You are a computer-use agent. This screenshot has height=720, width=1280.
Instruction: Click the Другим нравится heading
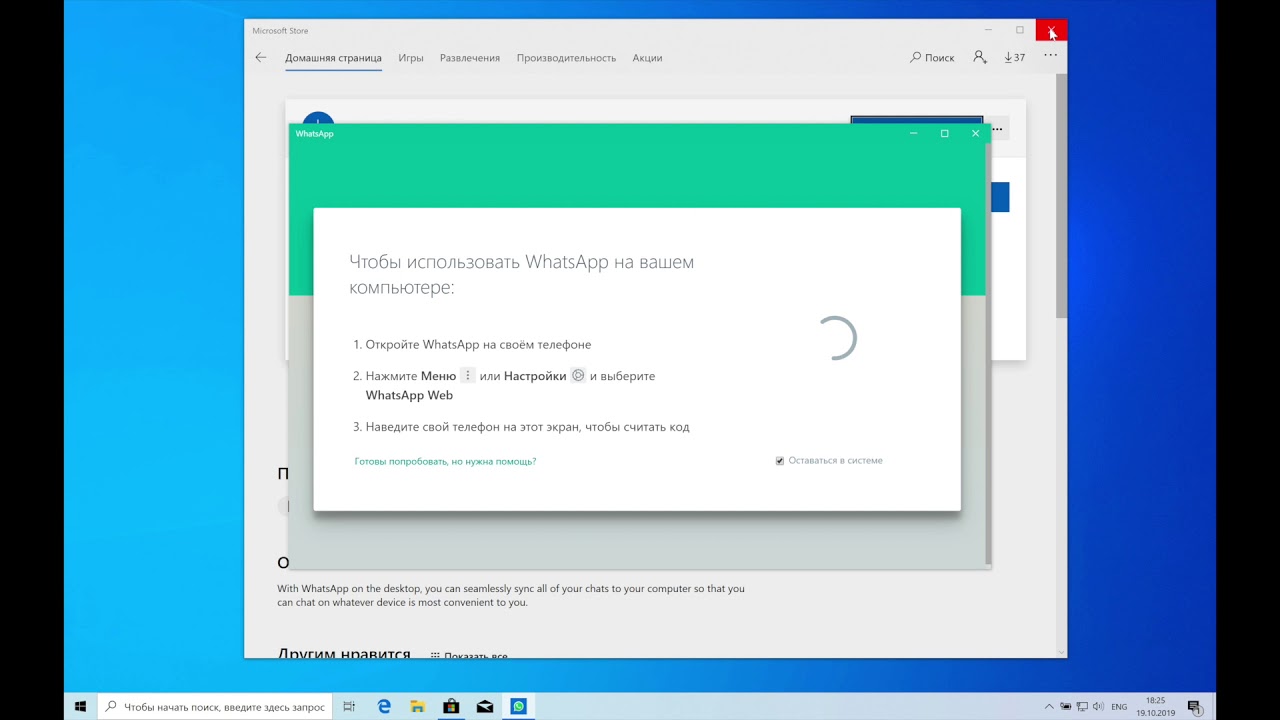[x=344, y=655]
